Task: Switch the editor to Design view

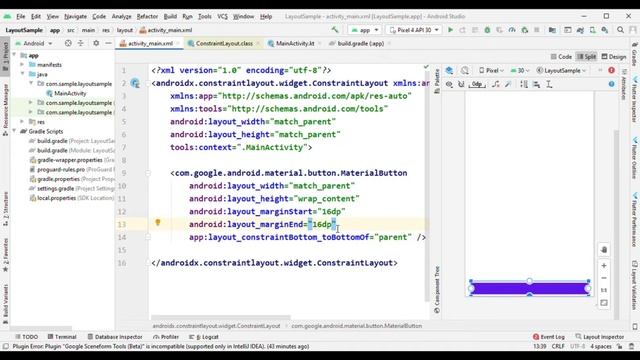Action: [614, 57]
